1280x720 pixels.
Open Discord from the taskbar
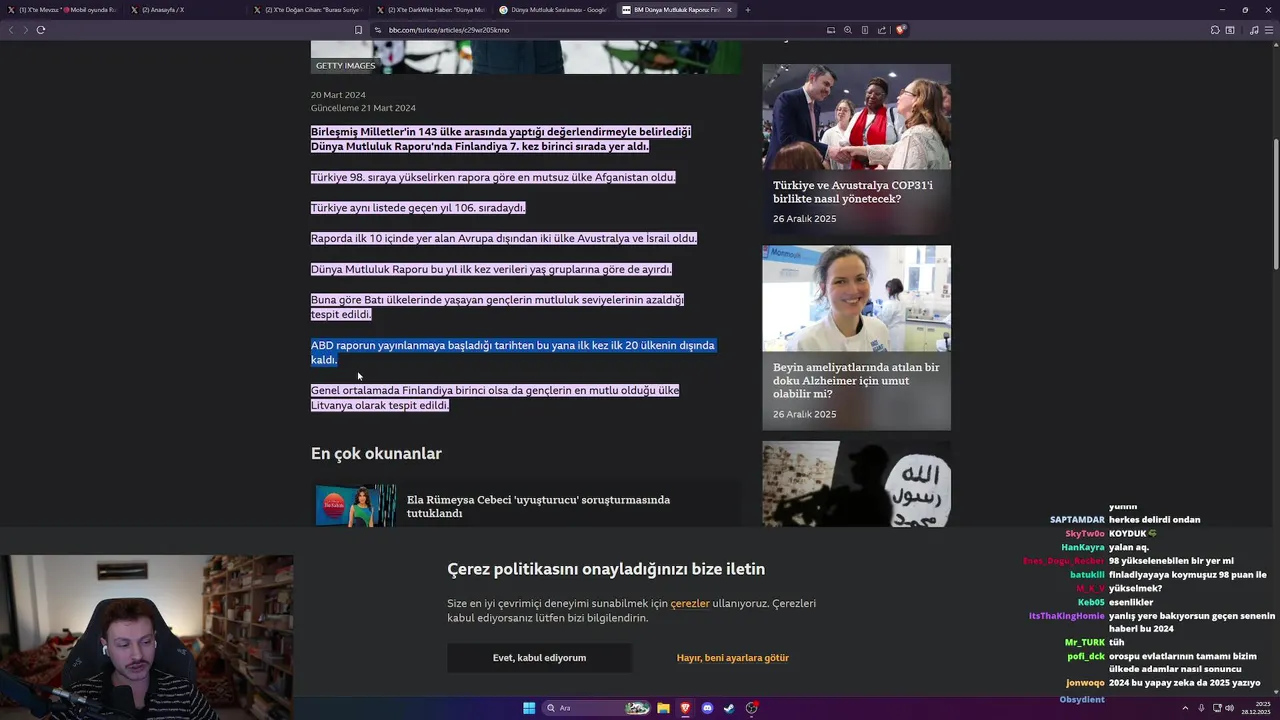(707, 708)
